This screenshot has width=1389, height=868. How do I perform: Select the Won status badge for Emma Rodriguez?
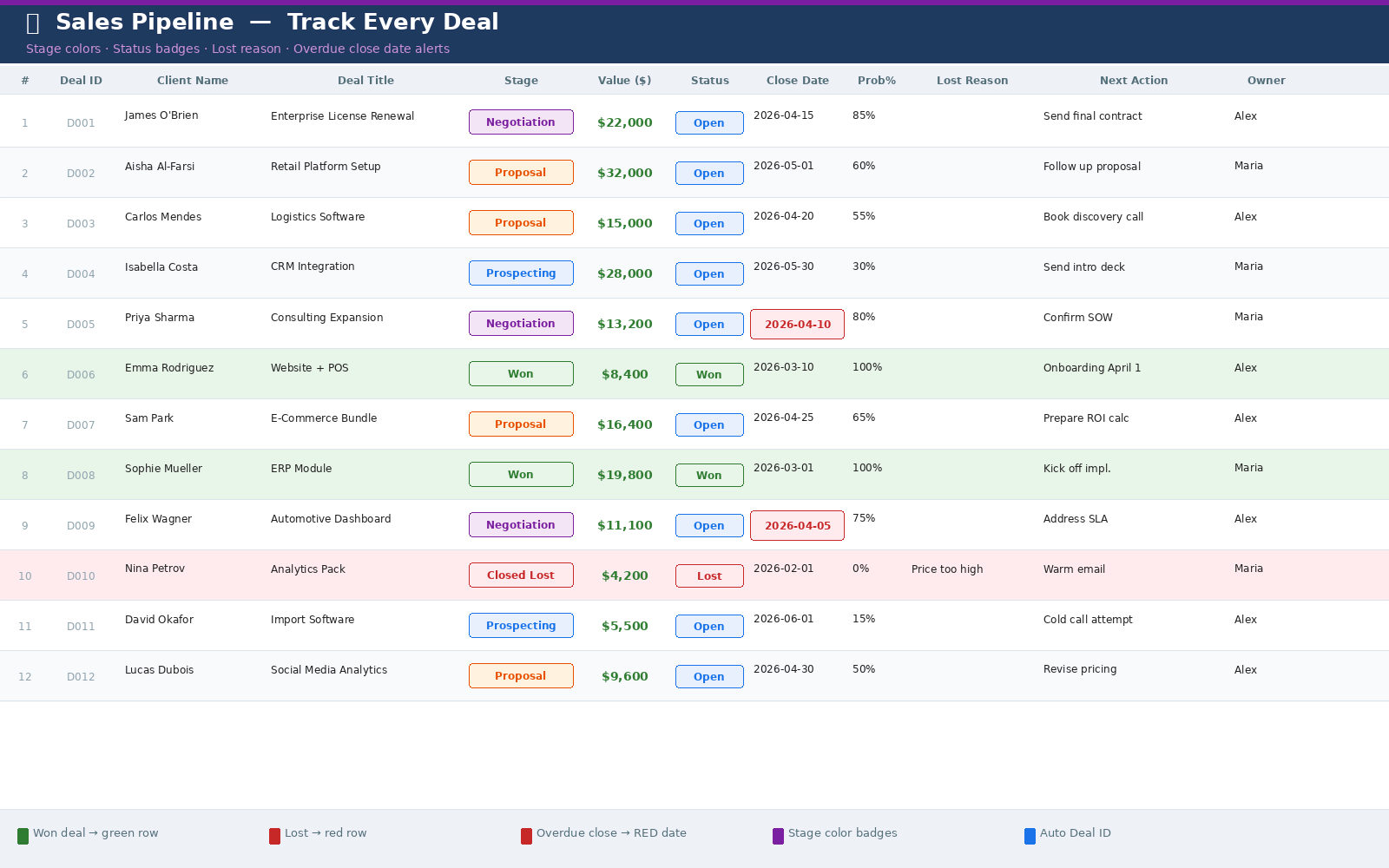coord(709,375)
